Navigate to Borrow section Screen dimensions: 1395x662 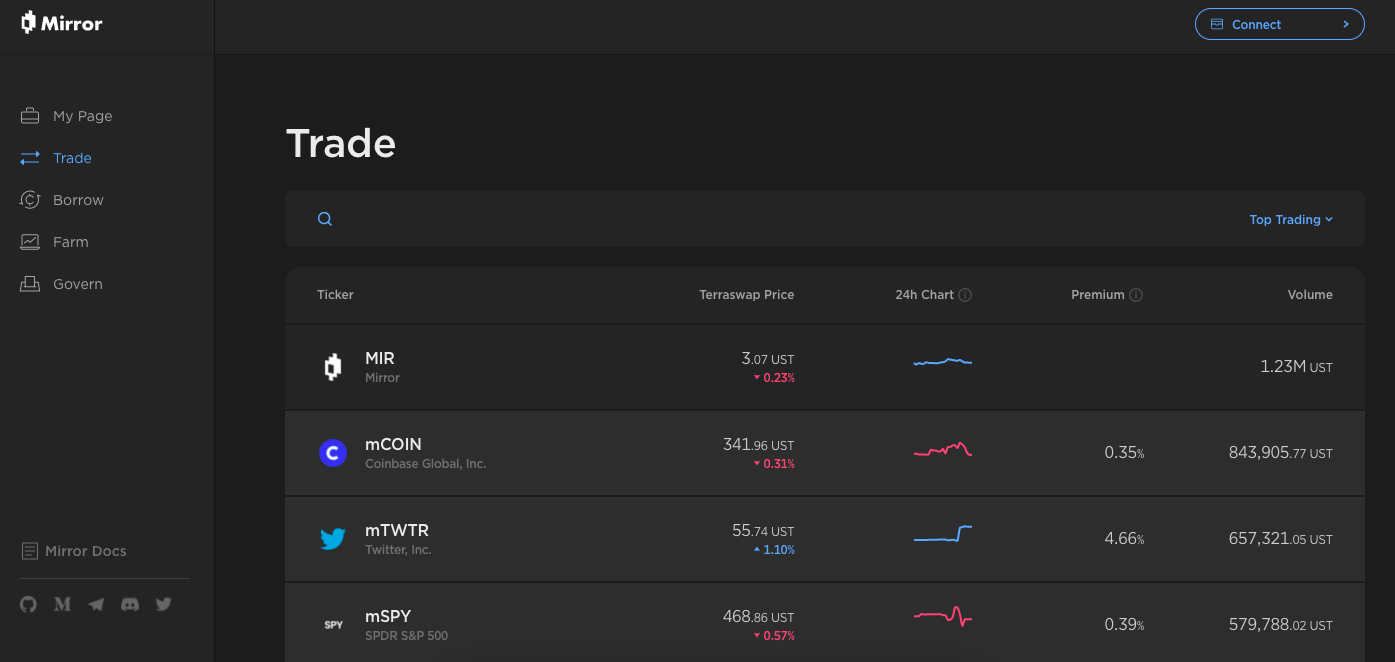pos(78,200)
